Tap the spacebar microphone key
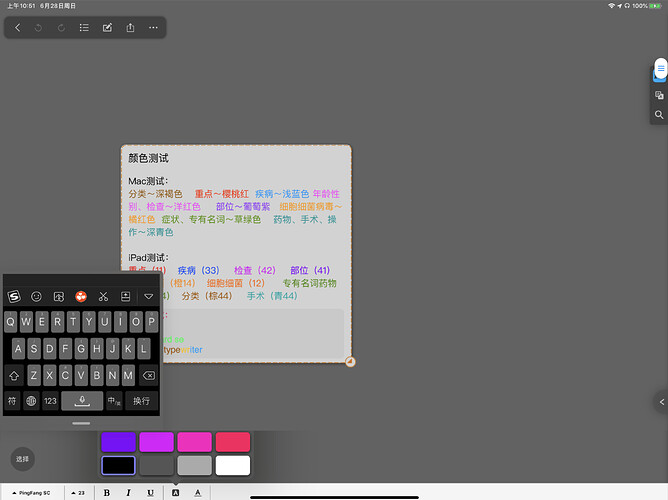This screenshot has width=668, height=500. pos(82,401)
